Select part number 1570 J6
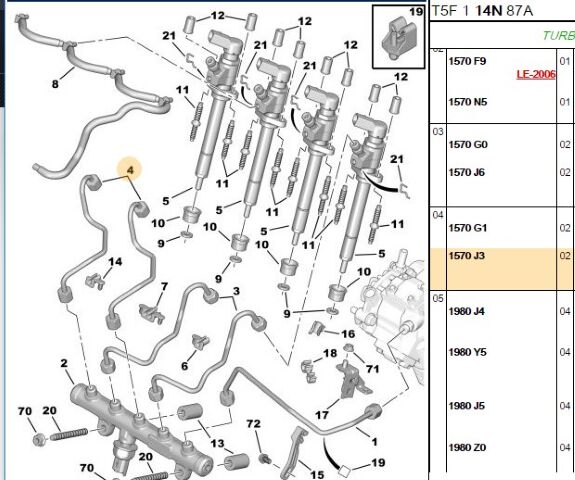This screenshot has width=575, height=480. click(x=466, y=172)
